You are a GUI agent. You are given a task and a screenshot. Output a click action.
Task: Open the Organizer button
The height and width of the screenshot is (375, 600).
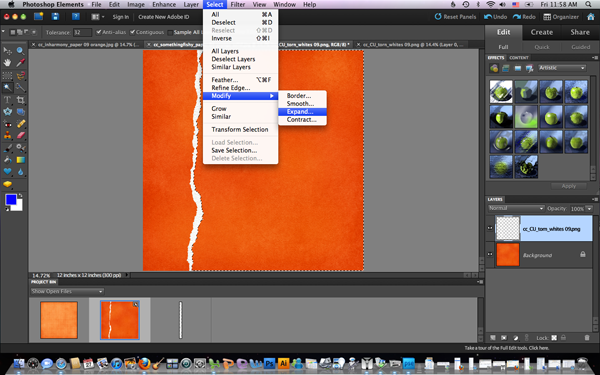(x=561, y=17)
